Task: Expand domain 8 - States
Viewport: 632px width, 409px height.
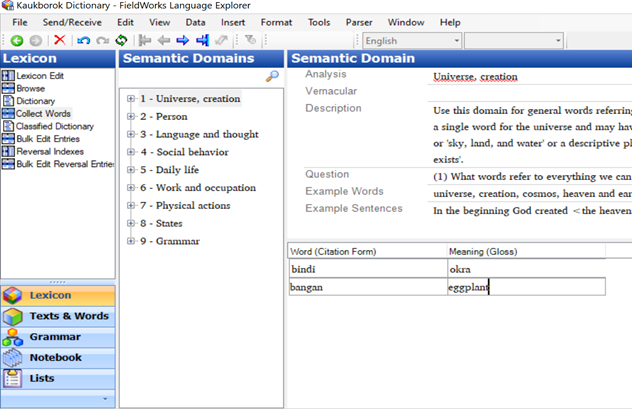Action: (131, 223)
